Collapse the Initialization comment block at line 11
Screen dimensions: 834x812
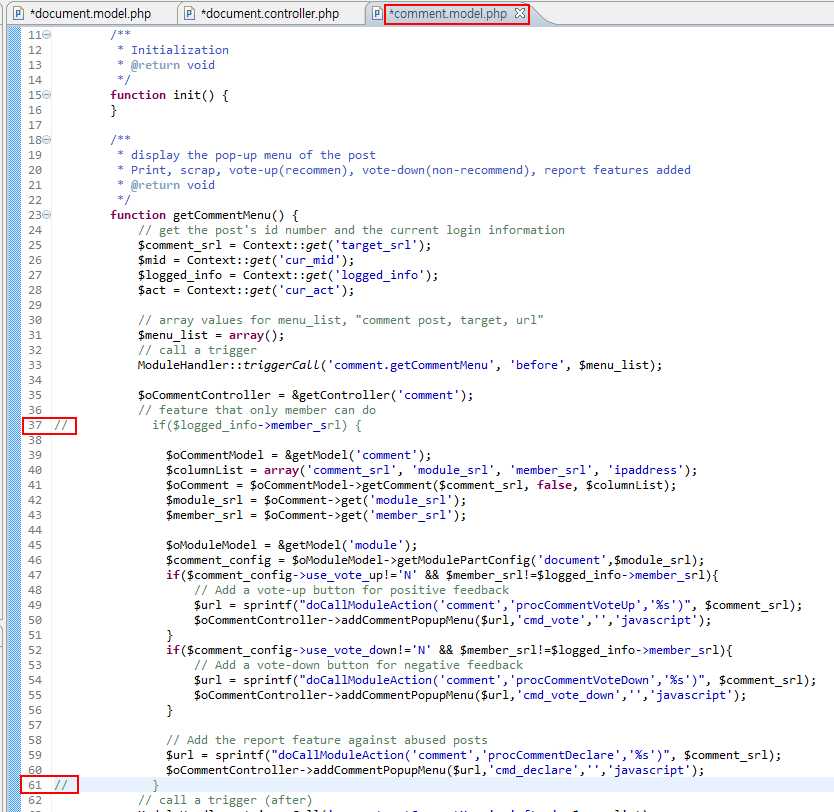(47, 35)
